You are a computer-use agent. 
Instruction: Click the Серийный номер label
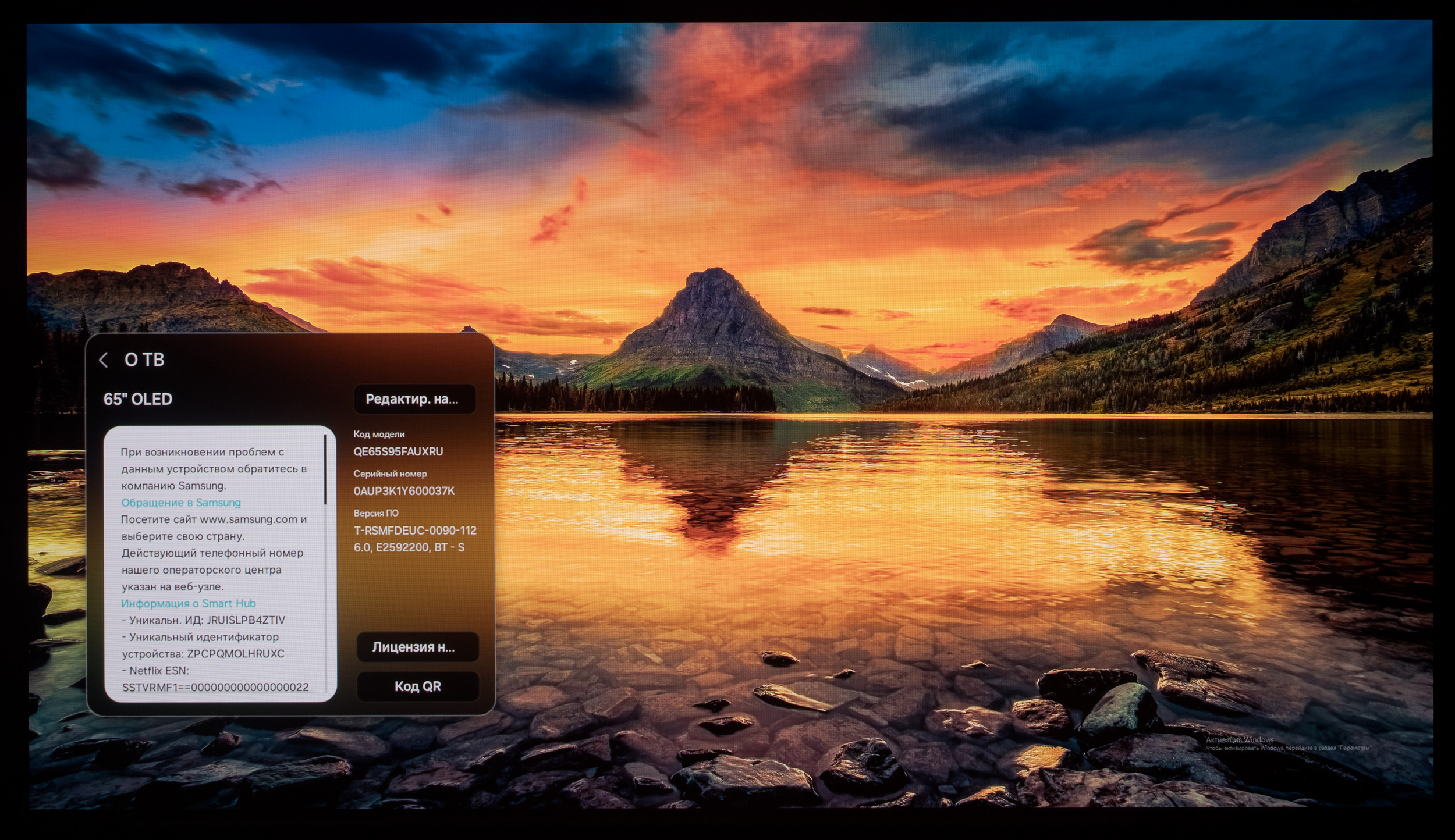[390, 474]
